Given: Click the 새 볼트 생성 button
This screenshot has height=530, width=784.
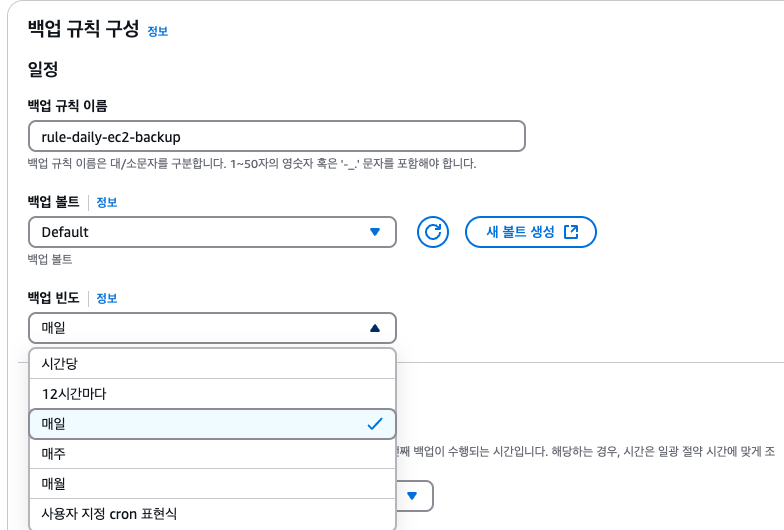Looking at the screenshot, I should pos(530,232).
